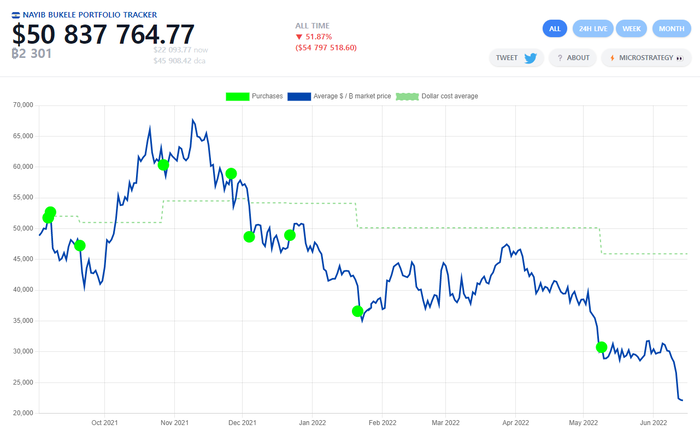
Task: Click the eyes icon on MICROSTRATEGY button
Action: click(679, 58)
